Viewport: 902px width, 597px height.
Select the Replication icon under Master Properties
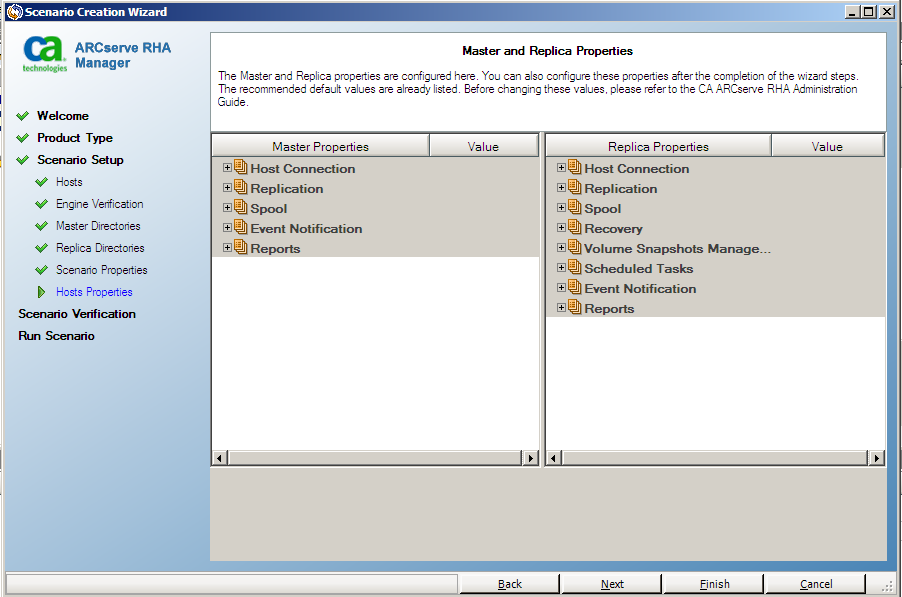click(240, 188)
